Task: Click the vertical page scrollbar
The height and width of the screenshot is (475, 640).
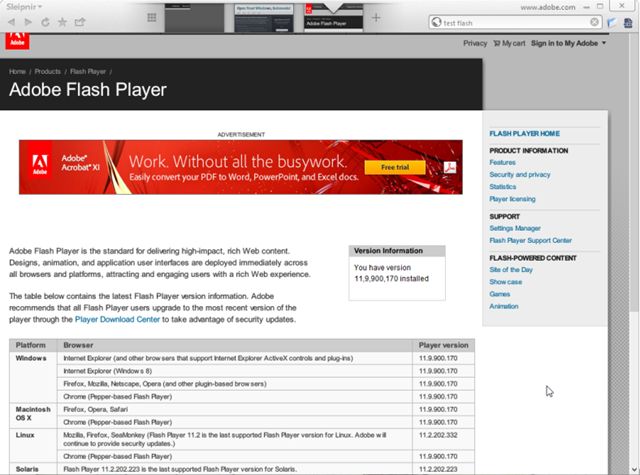Action: (634, 171)
